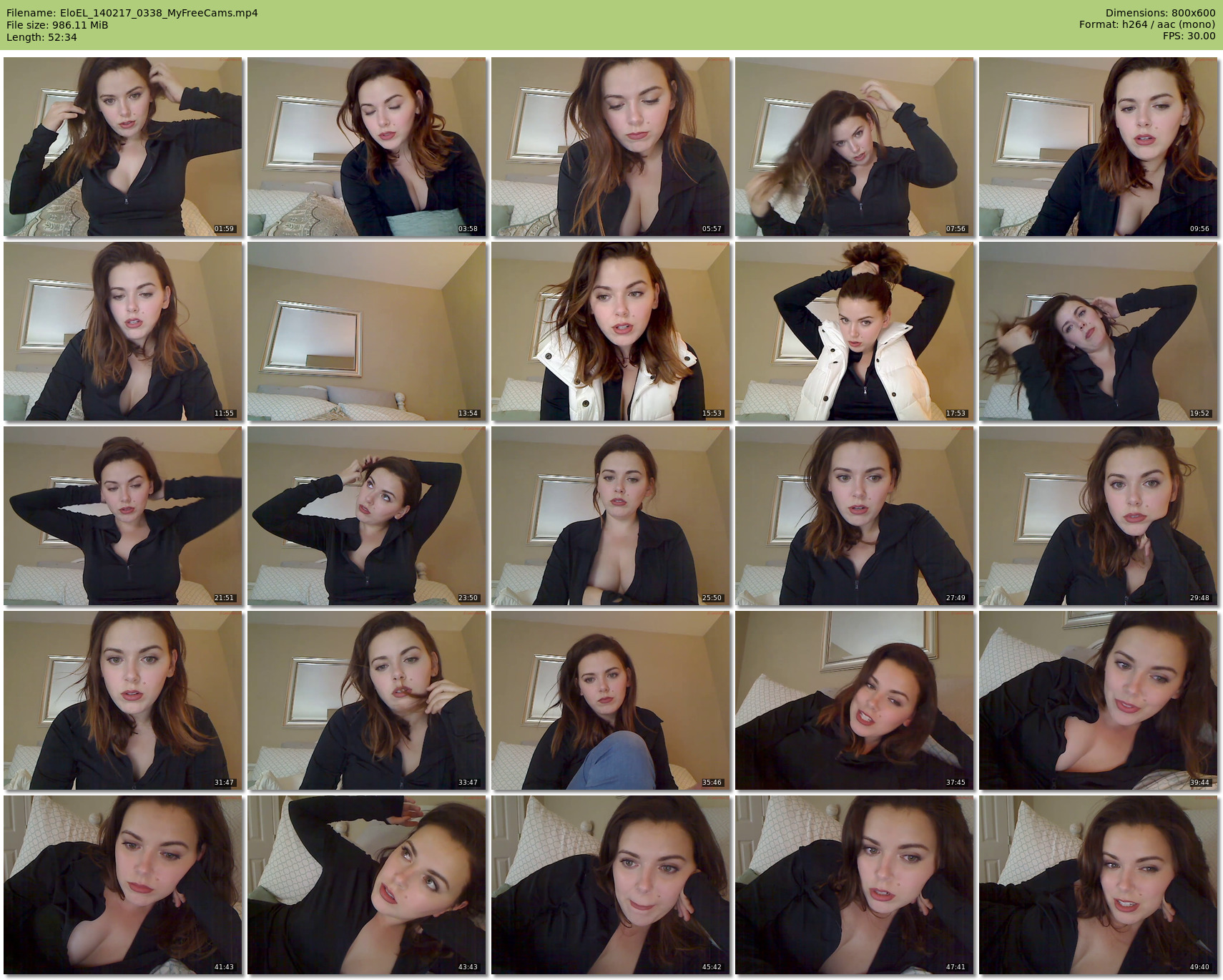Screen dimensions: 1223x980
Task: Click the 33:47 video frame
Action: click(x=366, y=700)
